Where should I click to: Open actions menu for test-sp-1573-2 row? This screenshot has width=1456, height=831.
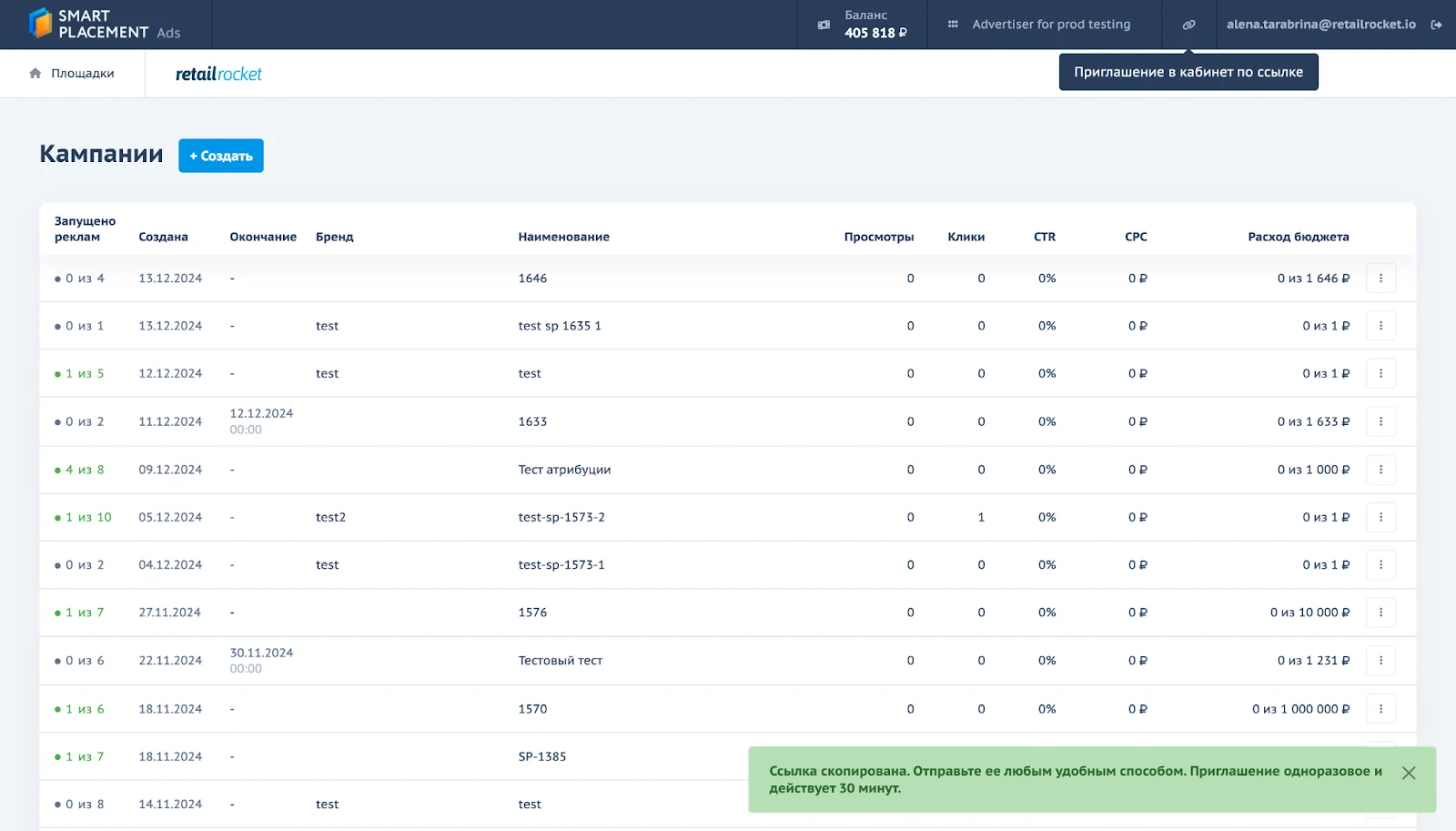pos(1380,517)
